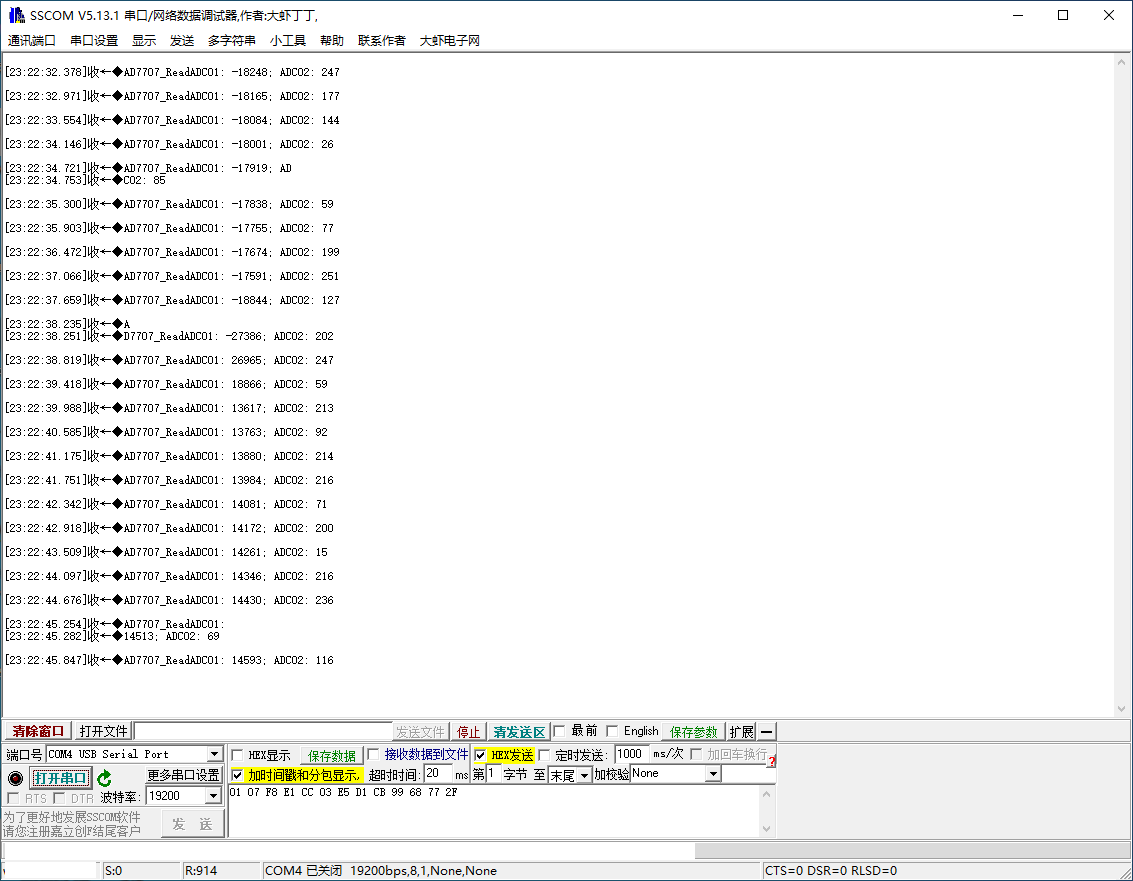
Task: Click the green refresh ports icon
Action: [x=104, y=778]
